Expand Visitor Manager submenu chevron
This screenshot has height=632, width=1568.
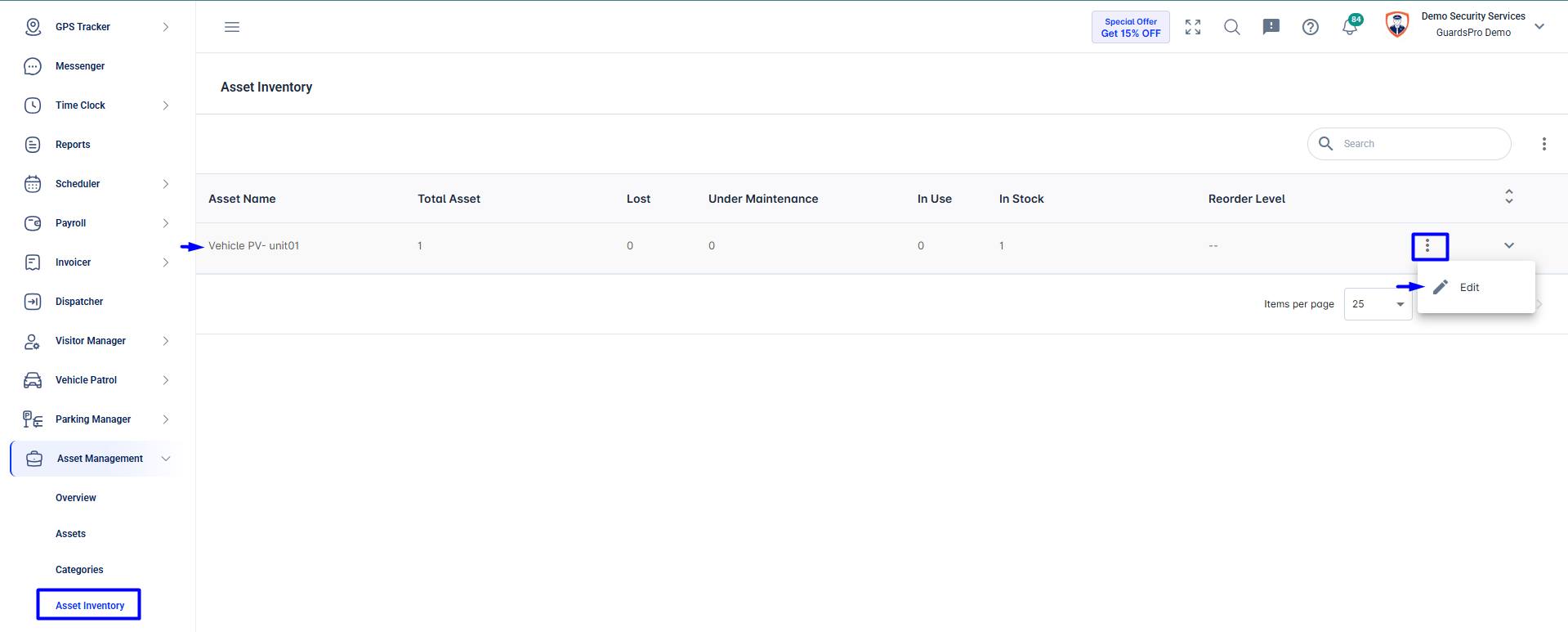click(x=166, y=341)
